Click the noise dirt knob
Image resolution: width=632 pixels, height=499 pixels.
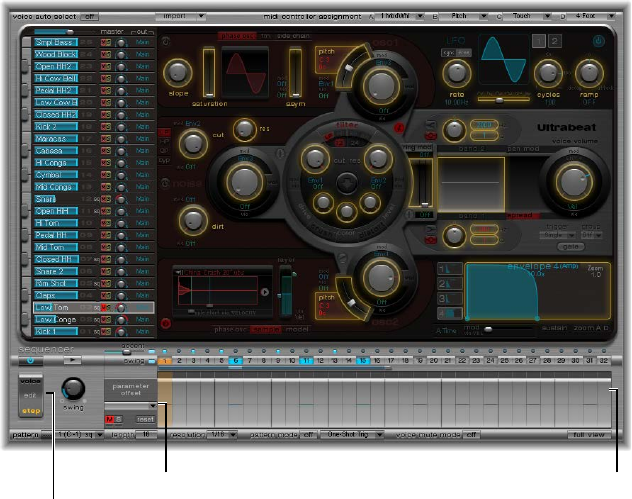coord(193,220)
